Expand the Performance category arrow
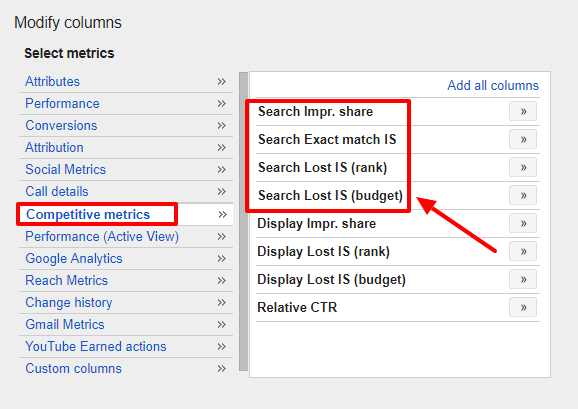This screenshot has height=409, width=578. [222, 104]
